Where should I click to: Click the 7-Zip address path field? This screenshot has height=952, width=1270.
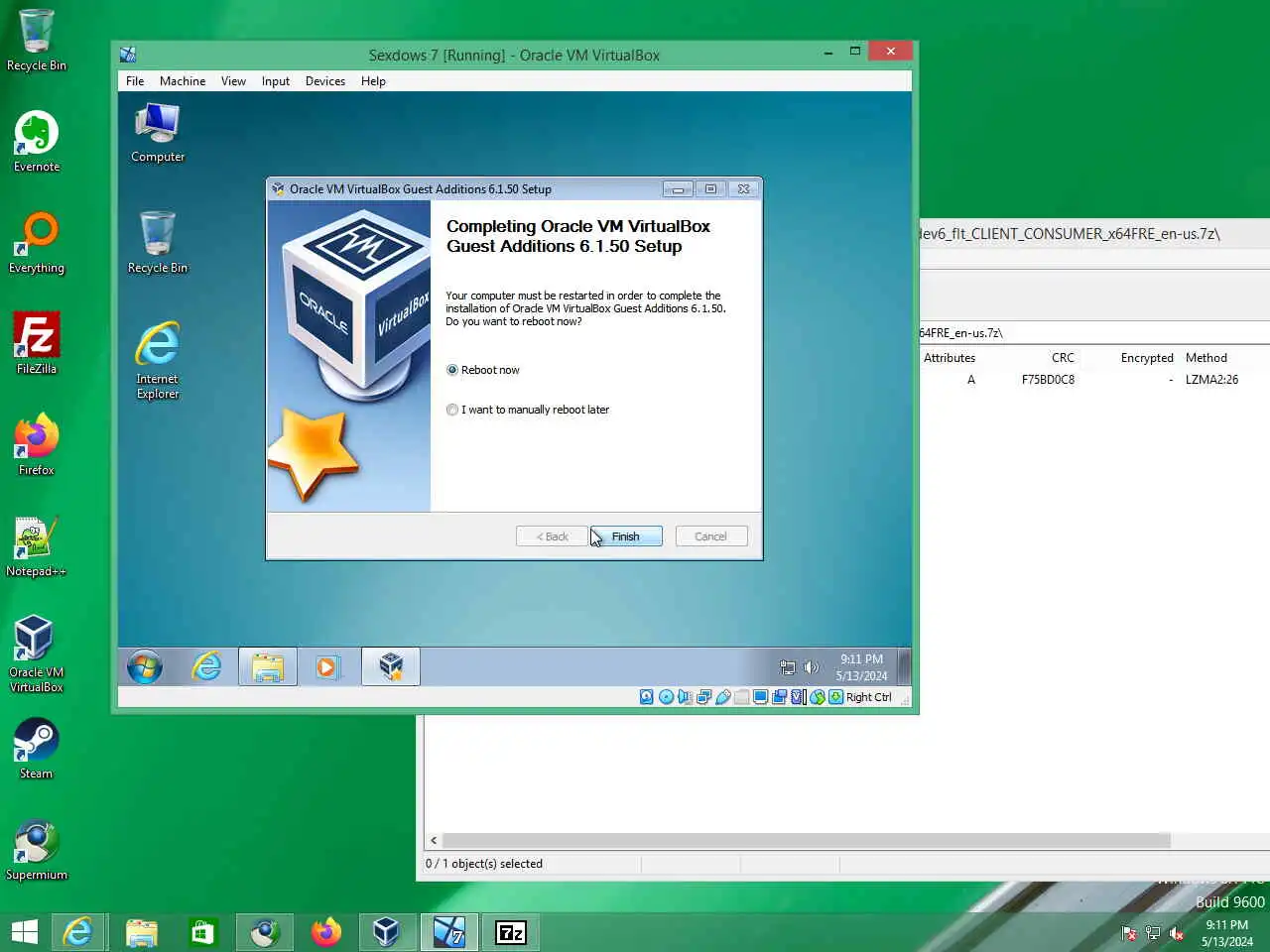click(1094, 333)
